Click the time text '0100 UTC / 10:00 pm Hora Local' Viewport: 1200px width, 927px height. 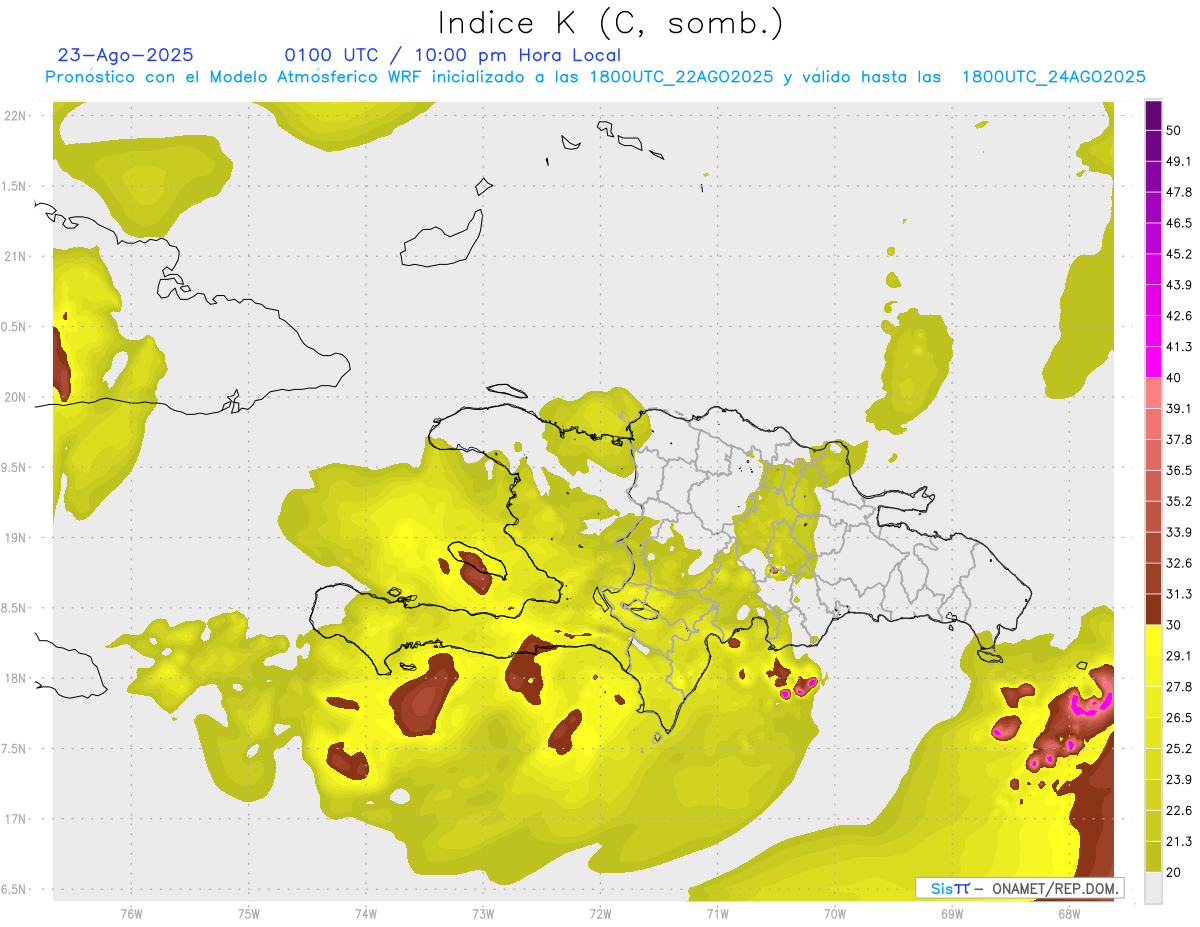tap(453, 55)
